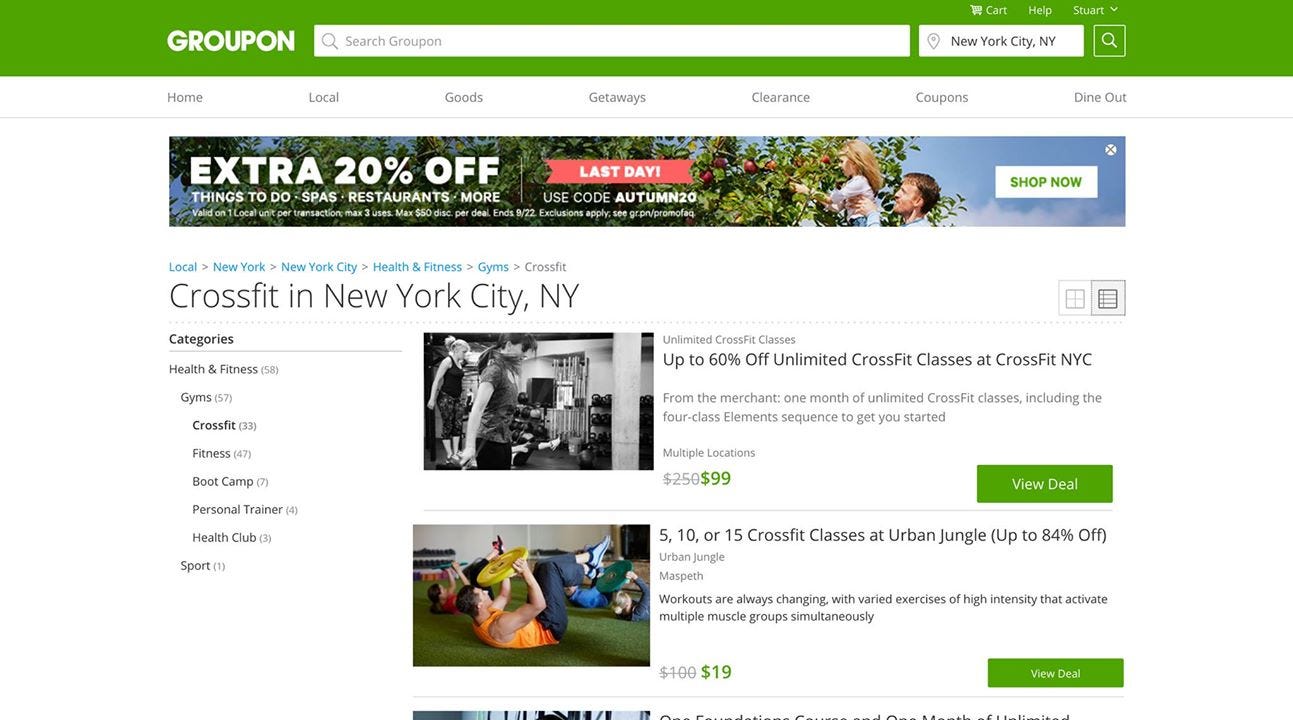The height and width of the screenshot is (720, 1293).
Task: Select the Coupons navigation item
Action: (x=942, y=97)
